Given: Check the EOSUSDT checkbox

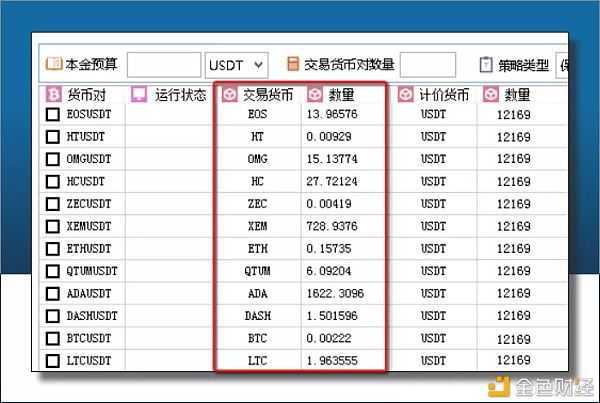Looking at the screenshot, I should [53, 114].
